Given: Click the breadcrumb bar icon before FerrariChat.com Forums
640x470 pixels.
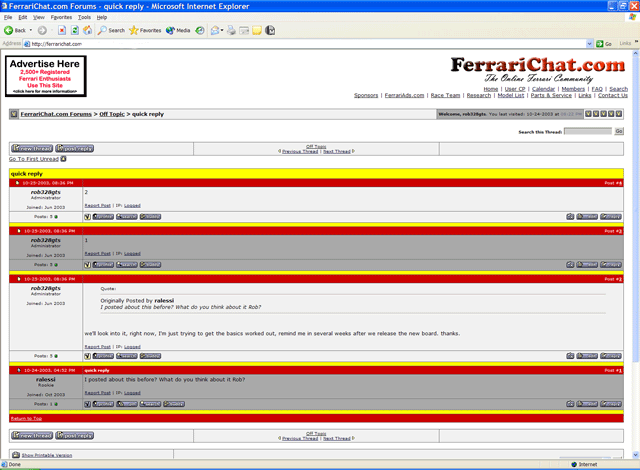Looking at the screenshot, I should click(x=14, y=114).
